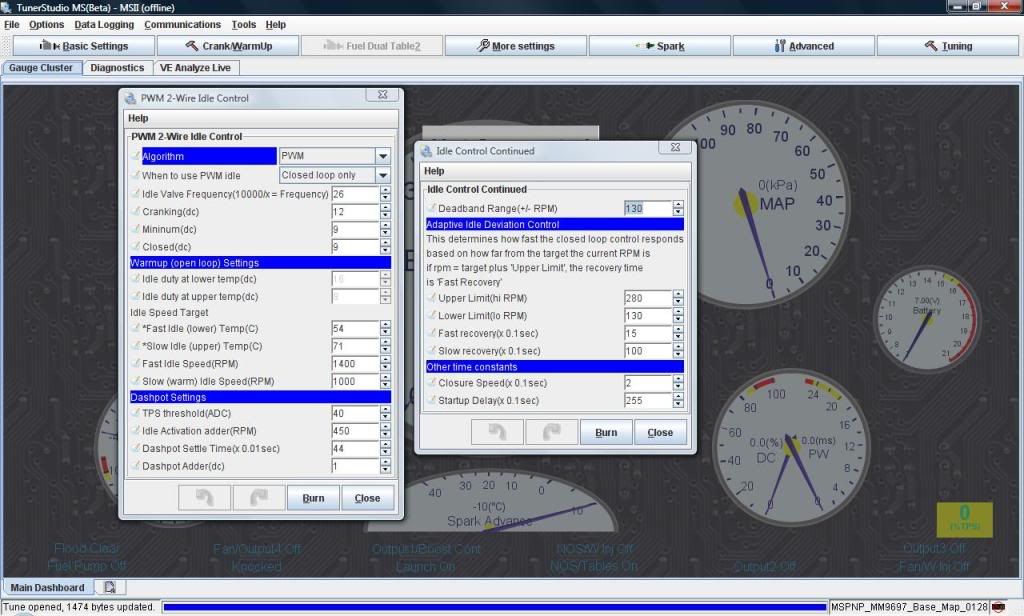1024x616 pixels.
Task: Click the tune loading progress bar
Action: click(495, 607)
